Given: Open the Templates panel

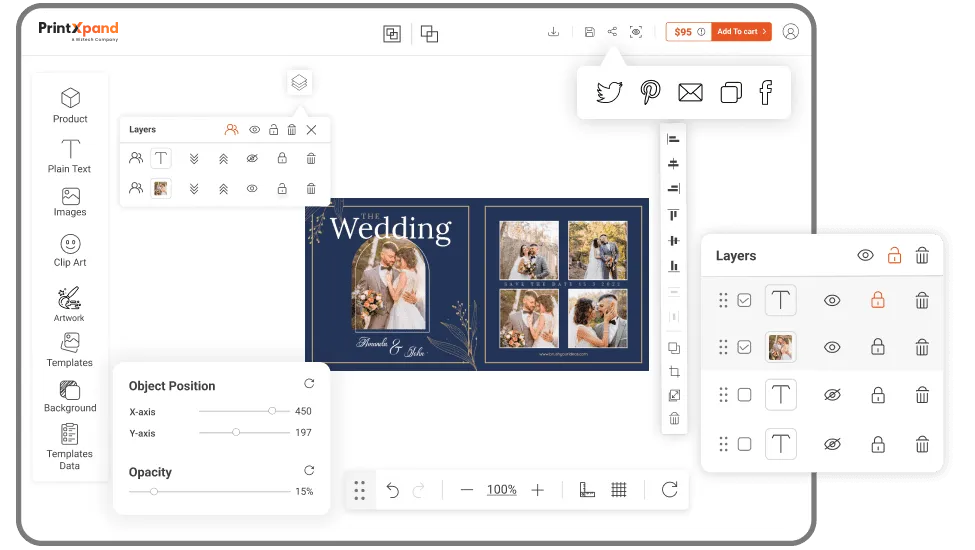Looking at the screenshot, I should [x=70, y=350].
